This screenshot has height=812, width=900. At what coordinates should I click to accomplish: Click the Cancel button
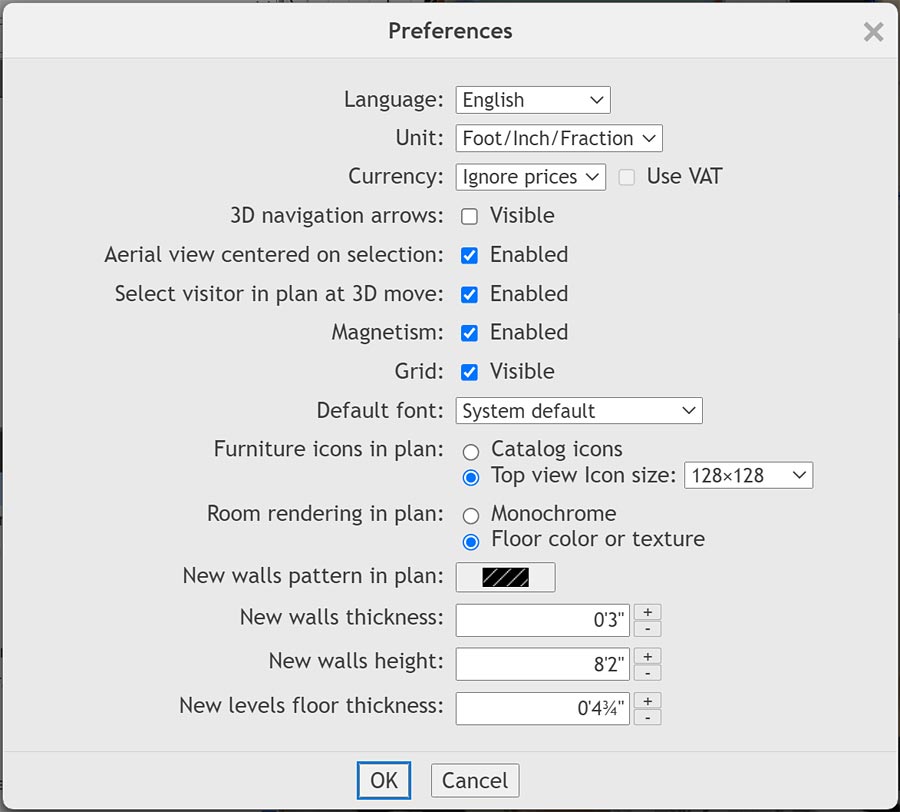click(475, 781)
